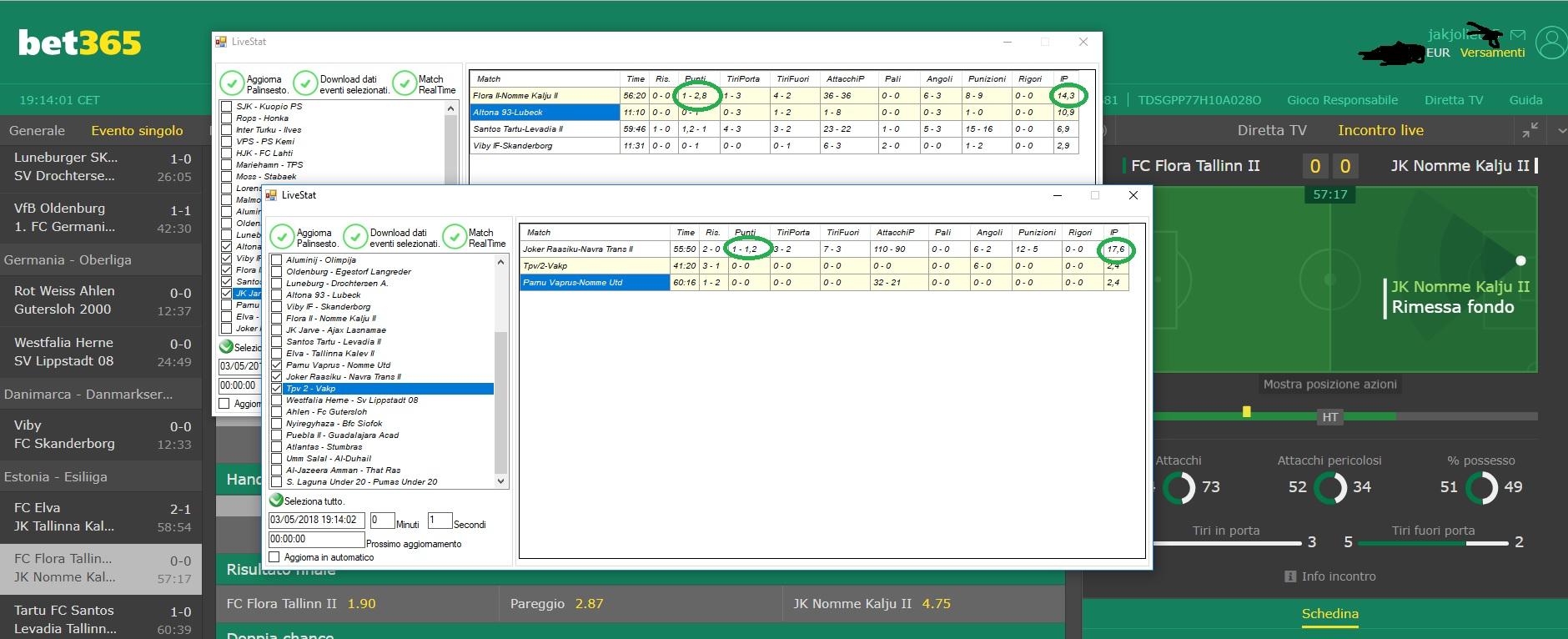1568x639 pixels.
Task: Click the Minuti input field
Action: 382,520
